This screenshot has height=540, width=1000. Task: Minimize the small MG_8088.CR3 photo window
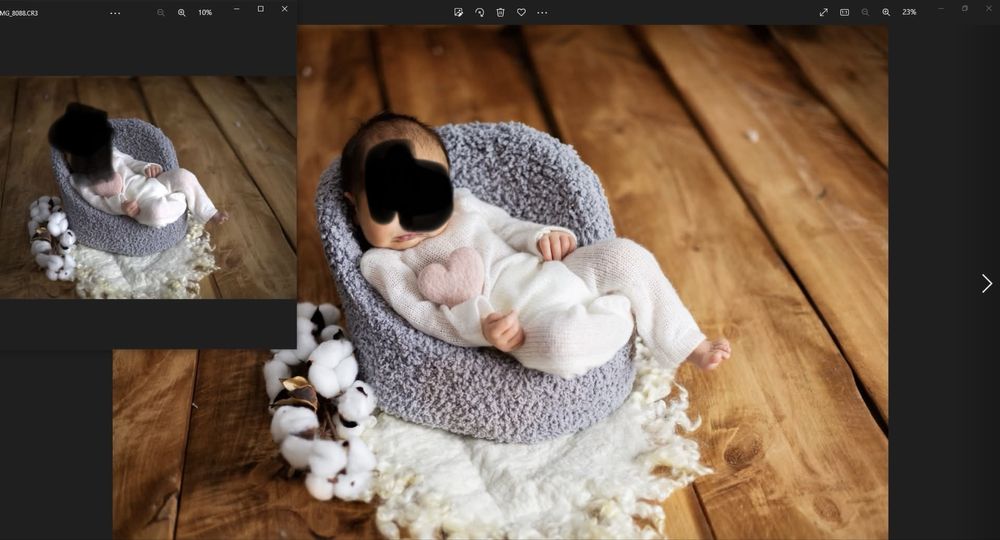pos(237,9)
